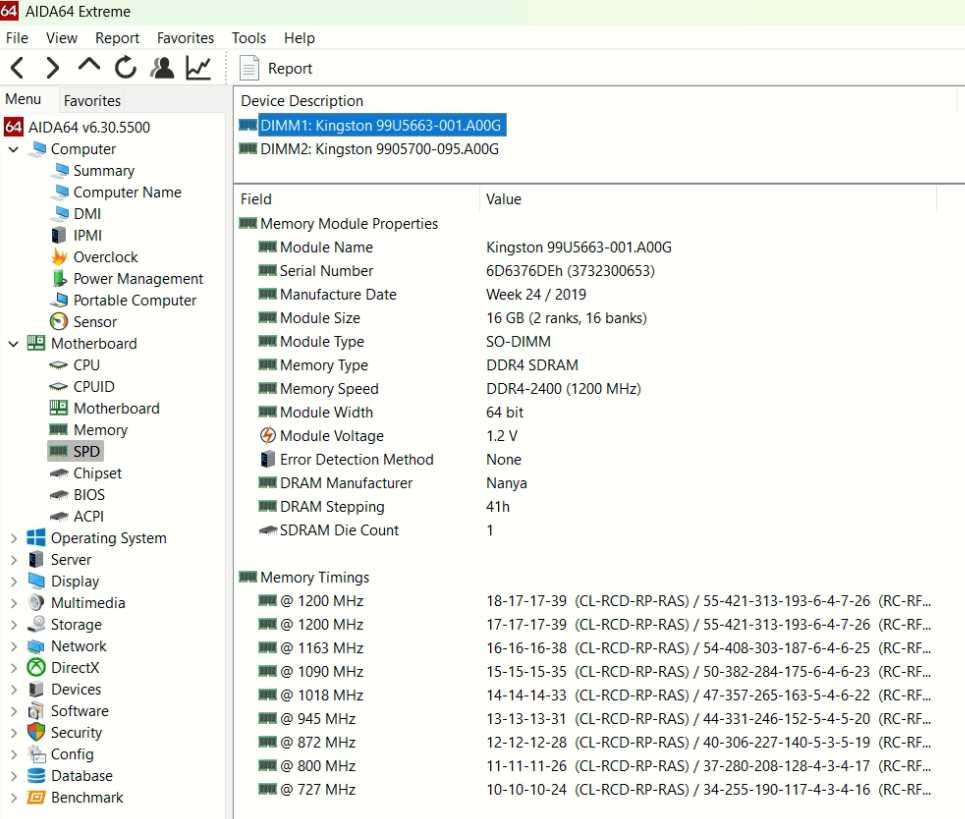The width and height of the screenshot is (965, 819).
Task: Open the Report menu
Action: pyautogui.click(x=117, y=38)
